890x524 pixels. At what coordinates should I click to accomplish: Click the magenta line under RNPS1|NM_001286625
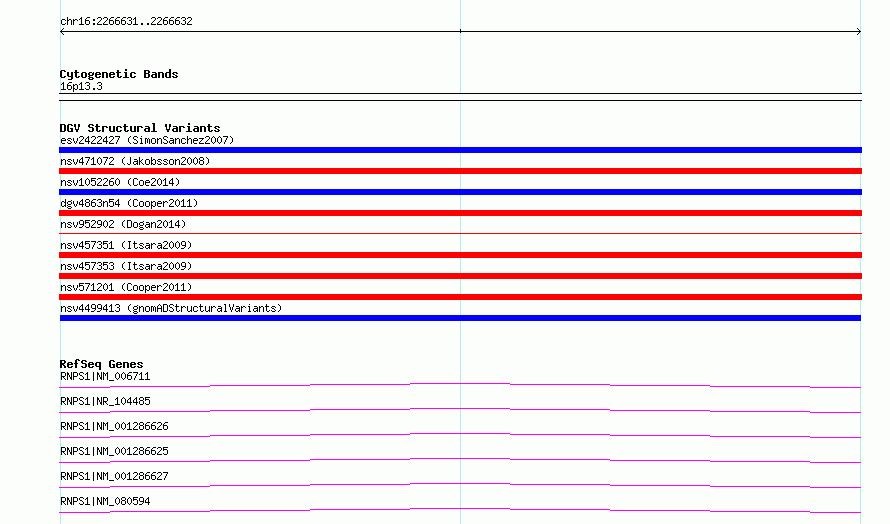[x=460, y=460]
